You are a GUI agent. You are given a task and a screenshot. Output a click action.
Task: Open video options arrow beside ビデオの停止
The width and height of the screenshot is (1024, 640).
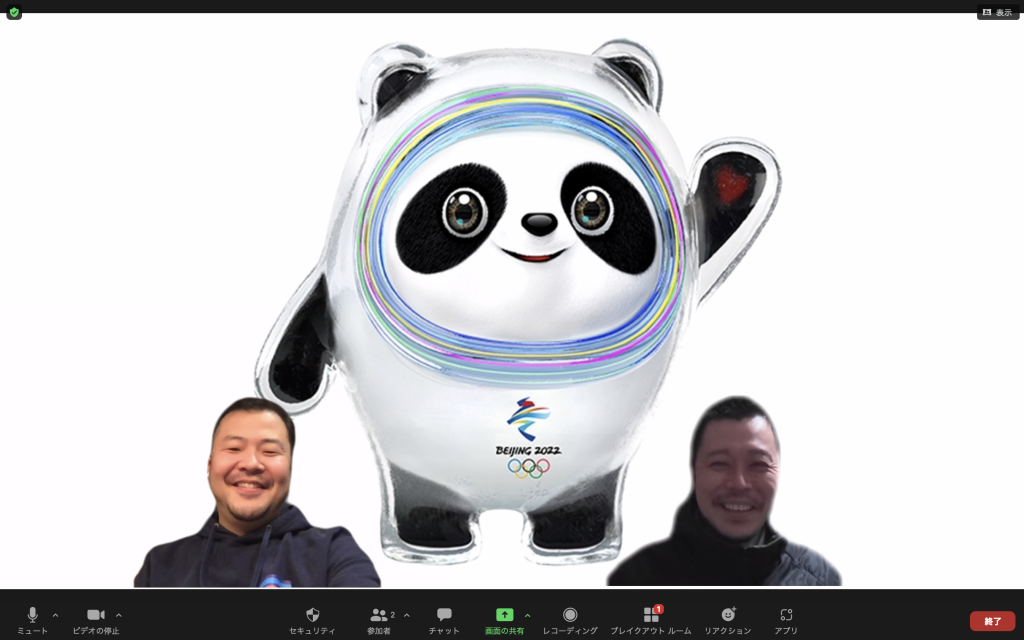pos(119,615)
